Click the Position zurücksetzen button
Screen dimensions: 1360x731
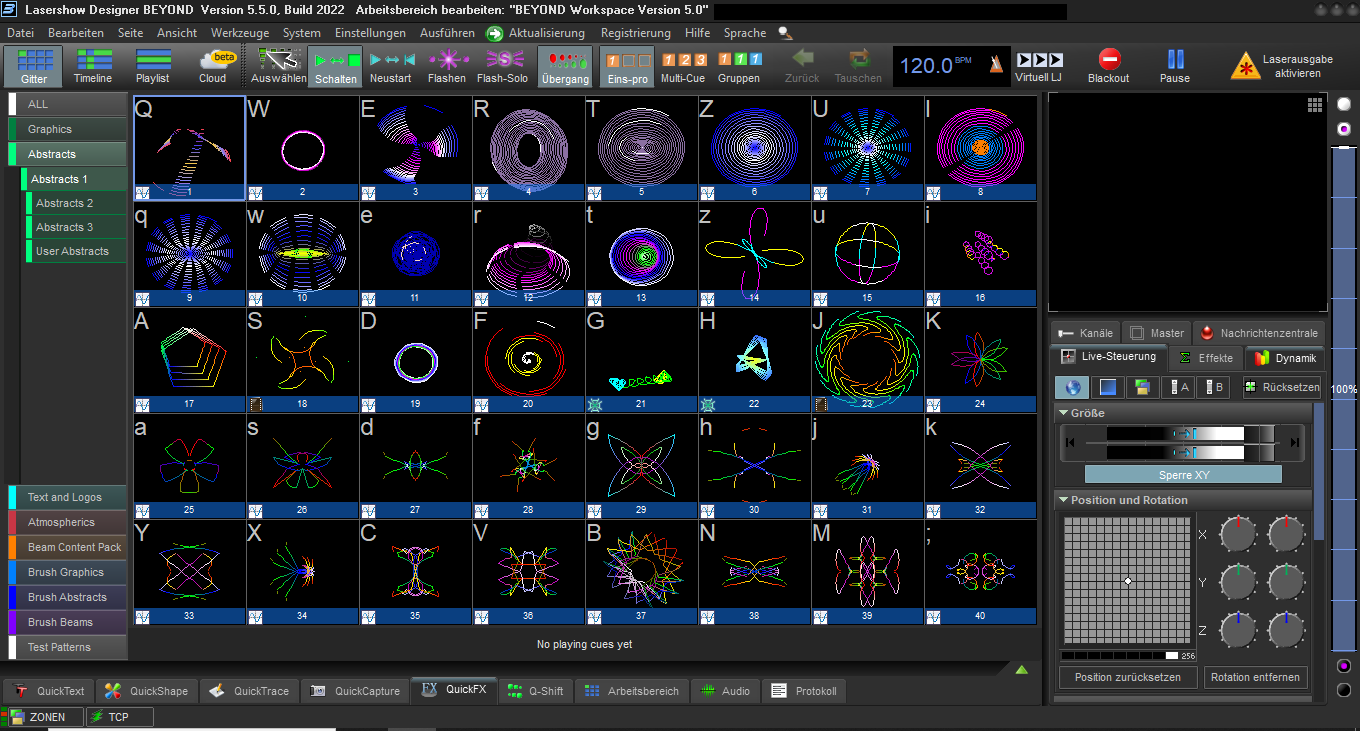tap(1127, 677)
